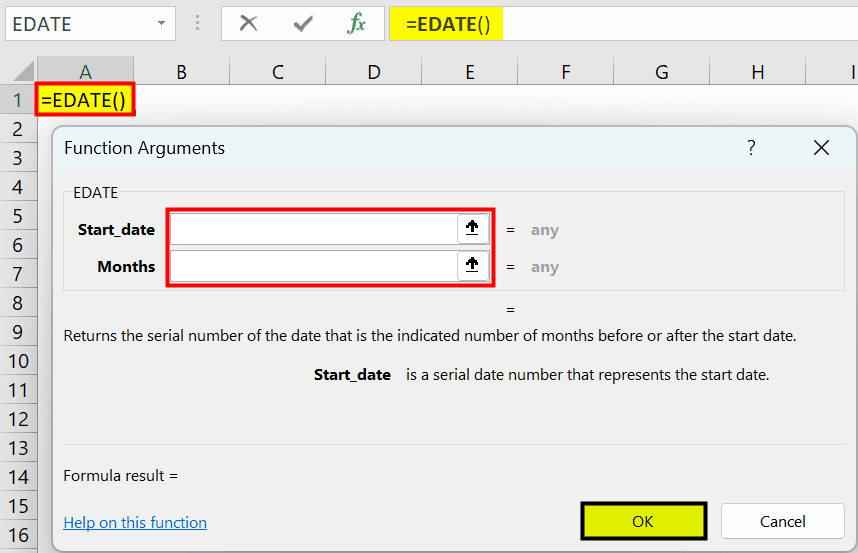Select column A header
Viewport: 858px width, 553px height.
pos(85,71)
